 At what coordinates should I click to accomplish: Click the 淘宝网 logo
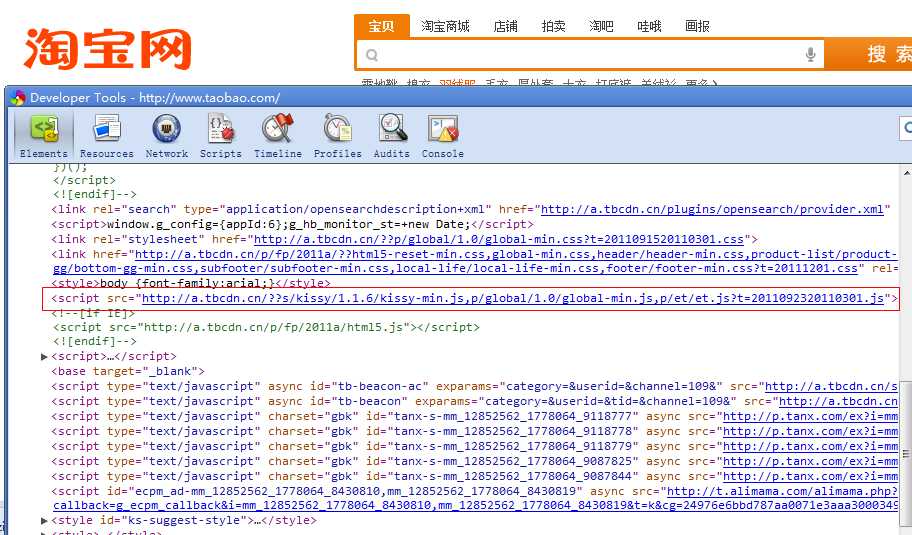pyautogui.click(x=108, y=49)
